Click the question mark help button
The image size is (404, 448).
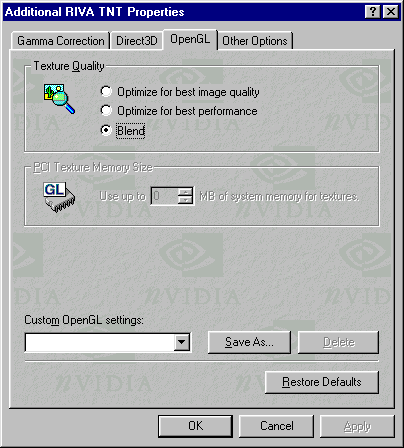point(373,12)
